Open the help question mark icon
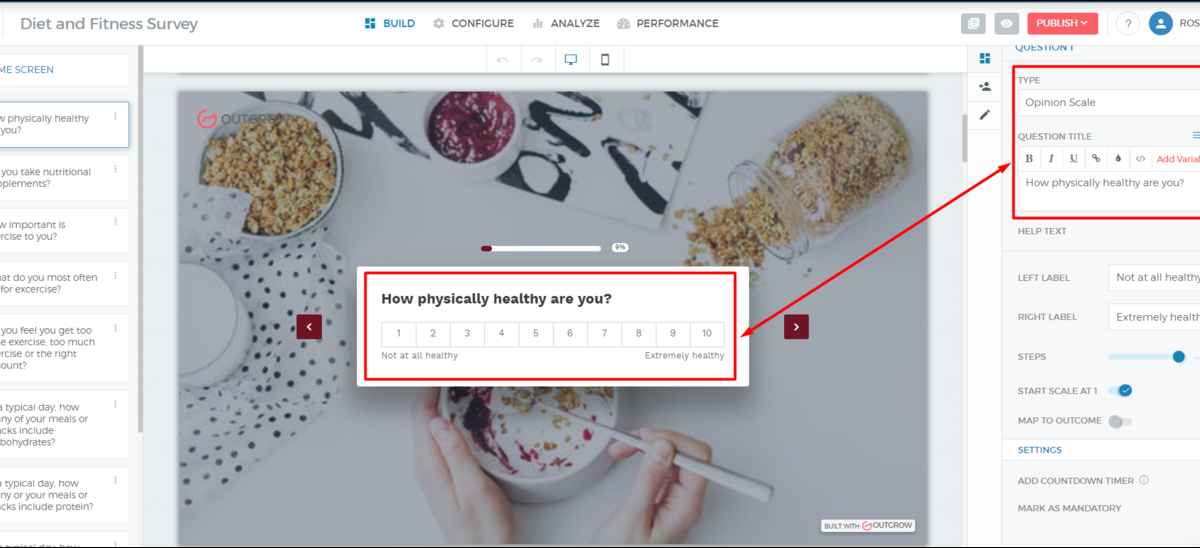Screen dimensions: 1200x548 [x=1128, y=23]
